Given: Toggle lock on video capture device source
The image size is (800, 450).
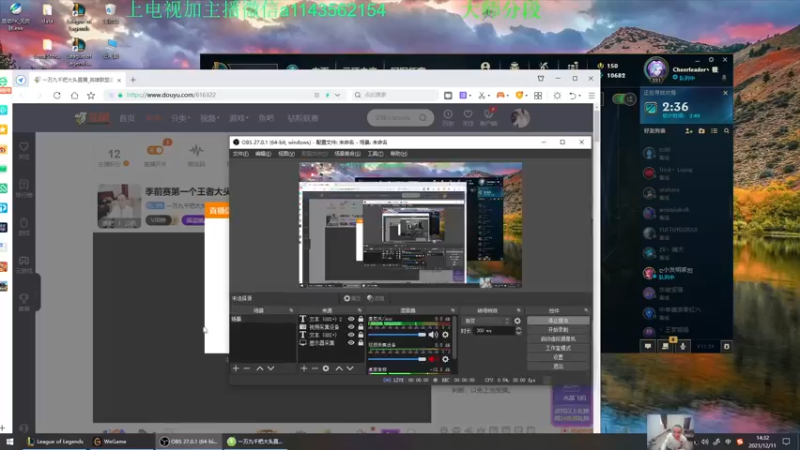Looking at the screenshot, I should coord(361,327).
